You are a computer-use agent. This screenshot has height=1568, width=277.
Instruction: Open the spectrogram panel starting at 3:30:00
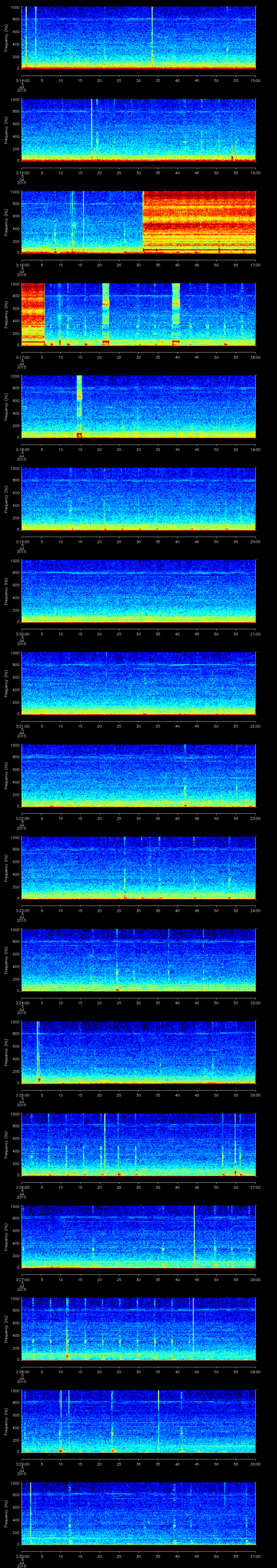click(x=138, y=1513)
